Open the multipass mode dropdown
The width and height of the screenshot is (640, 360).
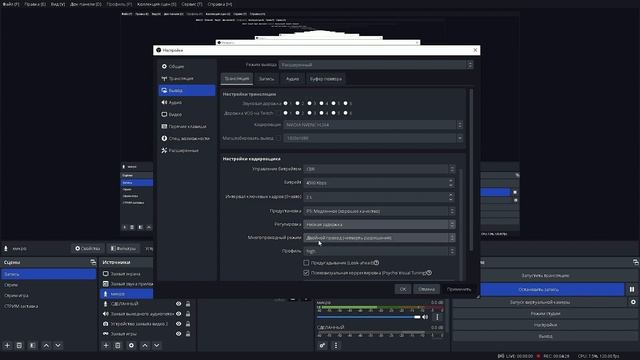click(x=379, y=238)
